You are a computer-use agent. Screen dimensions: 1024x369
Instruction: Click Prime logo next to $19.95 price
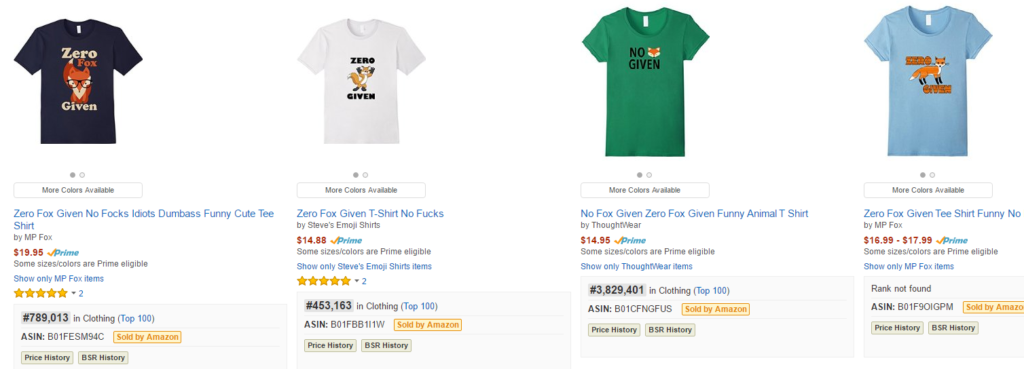pyautogui.click(x=63, y=253)
